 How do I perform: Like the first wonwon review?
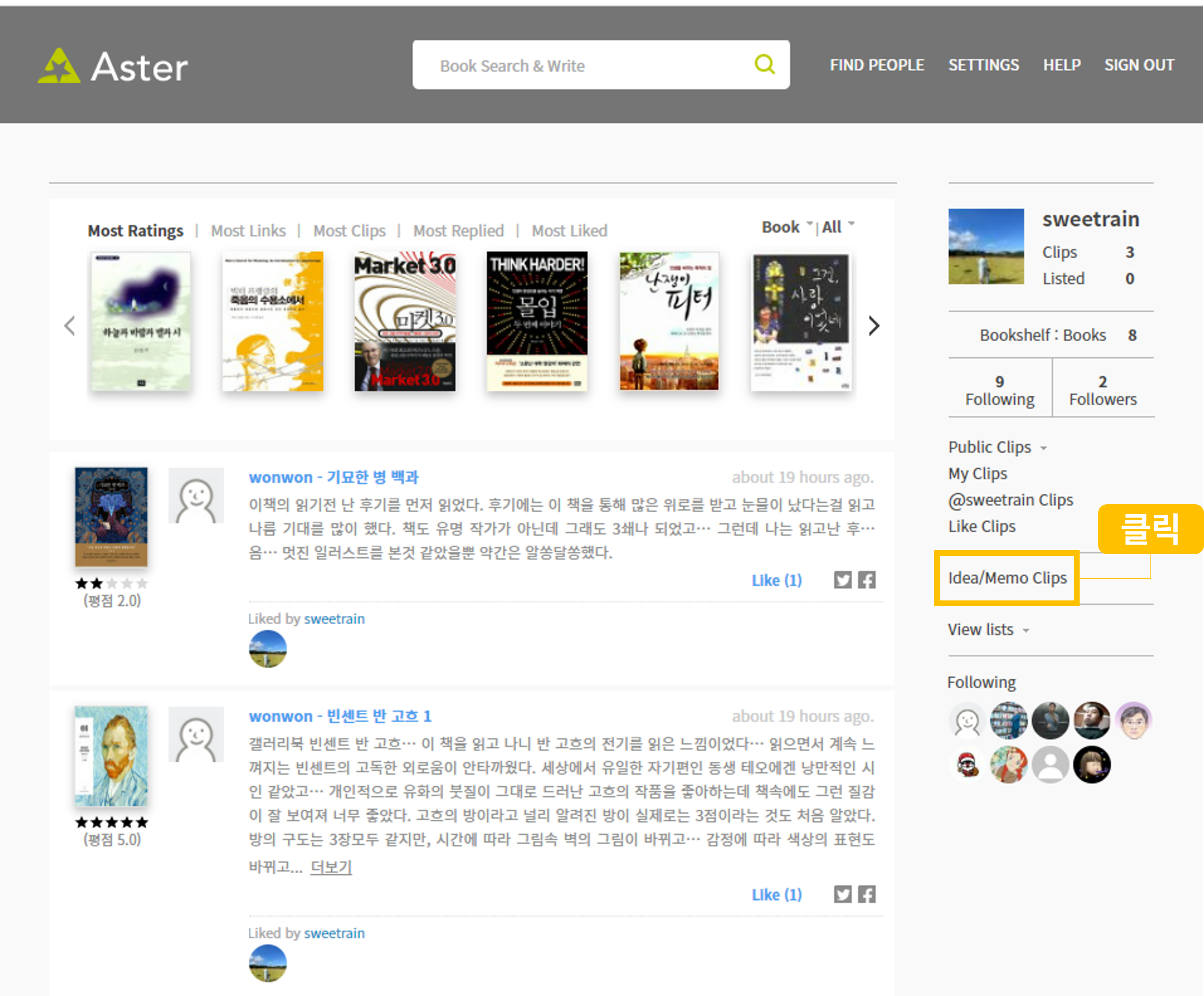(x=776, y=580)
